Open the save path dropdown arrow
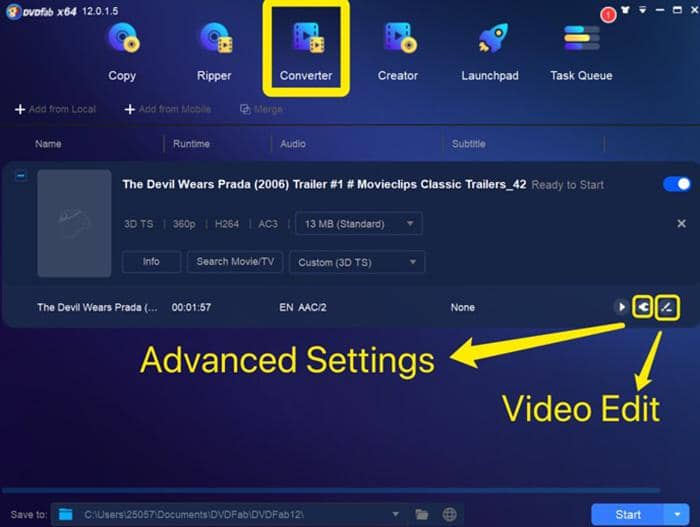The height and width of the screenshot is (527, 700). click(x=396, y=514)
